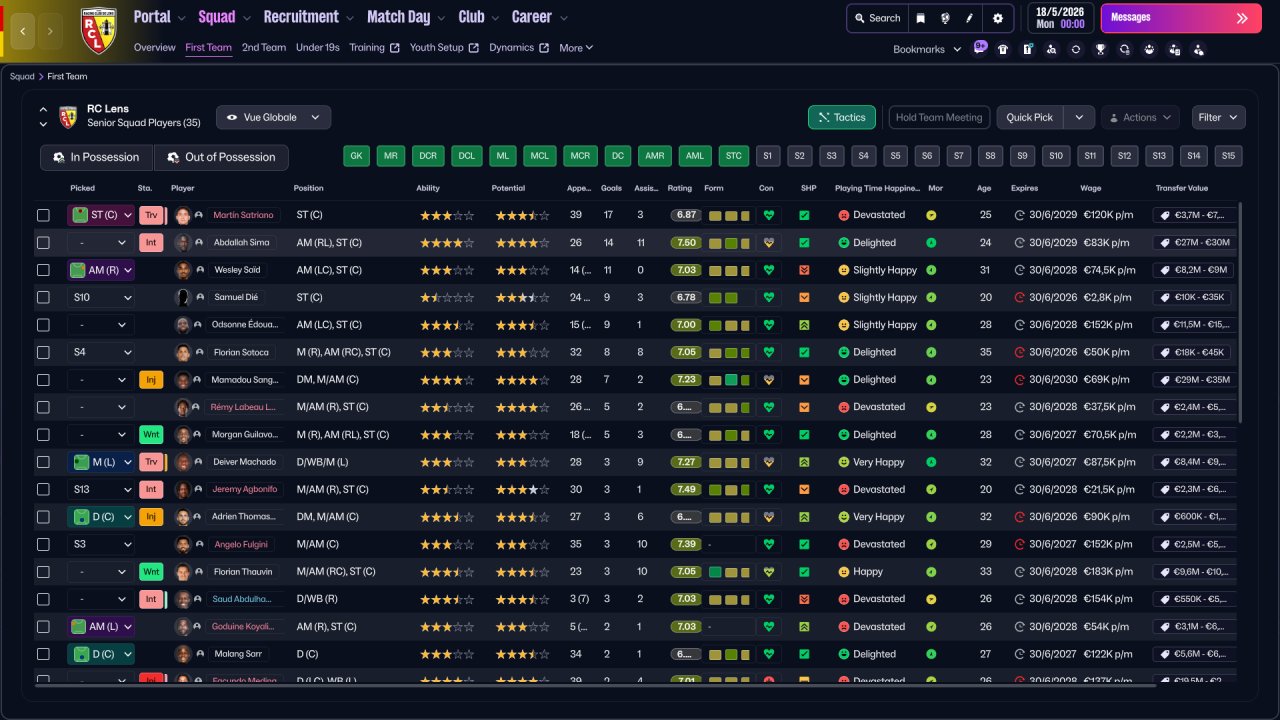The width and height of the screenshot is (1280, 720).
Task: Select the Out of Possession button
Action: pyautogui.click(x=221, y=157)
